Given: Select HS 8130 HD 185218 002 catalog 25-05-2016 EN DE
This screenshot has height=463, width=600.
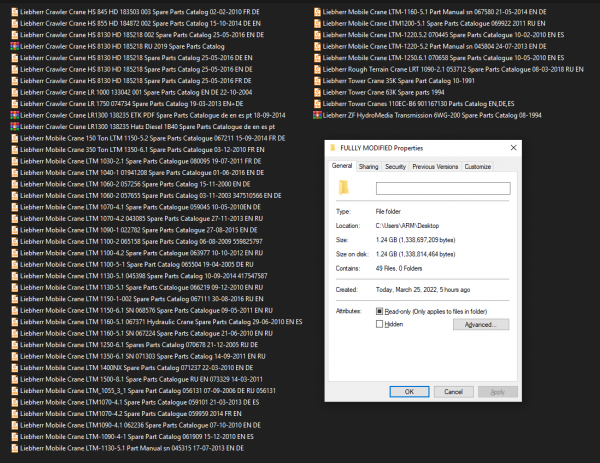Looking at the screenshot, I should point(138,35).
